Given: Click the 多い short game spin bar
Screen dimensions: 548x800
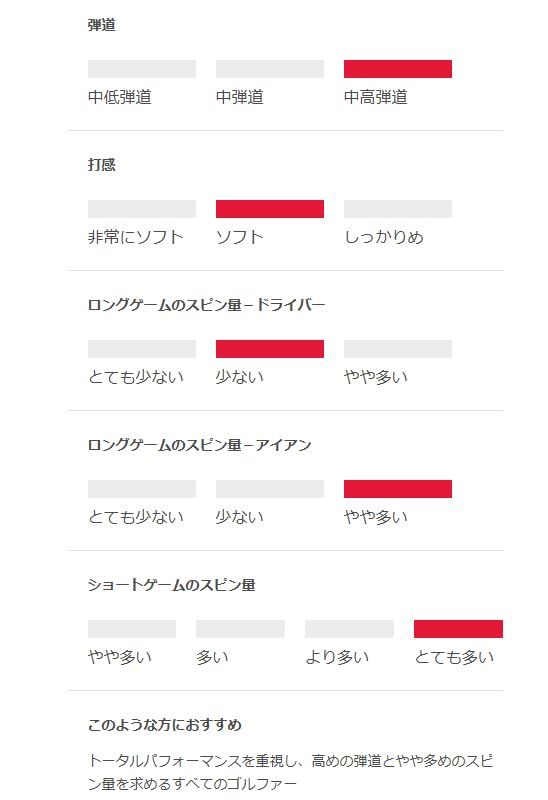Looking at the screenshot, I should [240, 629].
